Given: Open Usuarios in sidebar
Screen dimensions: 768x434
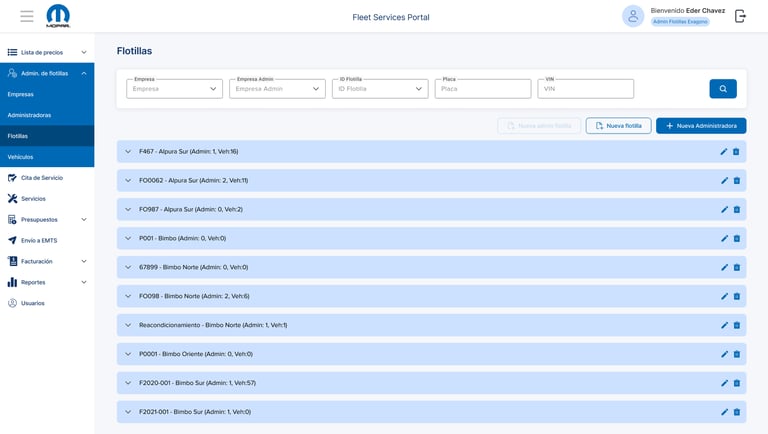Looking at the screenshot, I should [x=47, y=303].
